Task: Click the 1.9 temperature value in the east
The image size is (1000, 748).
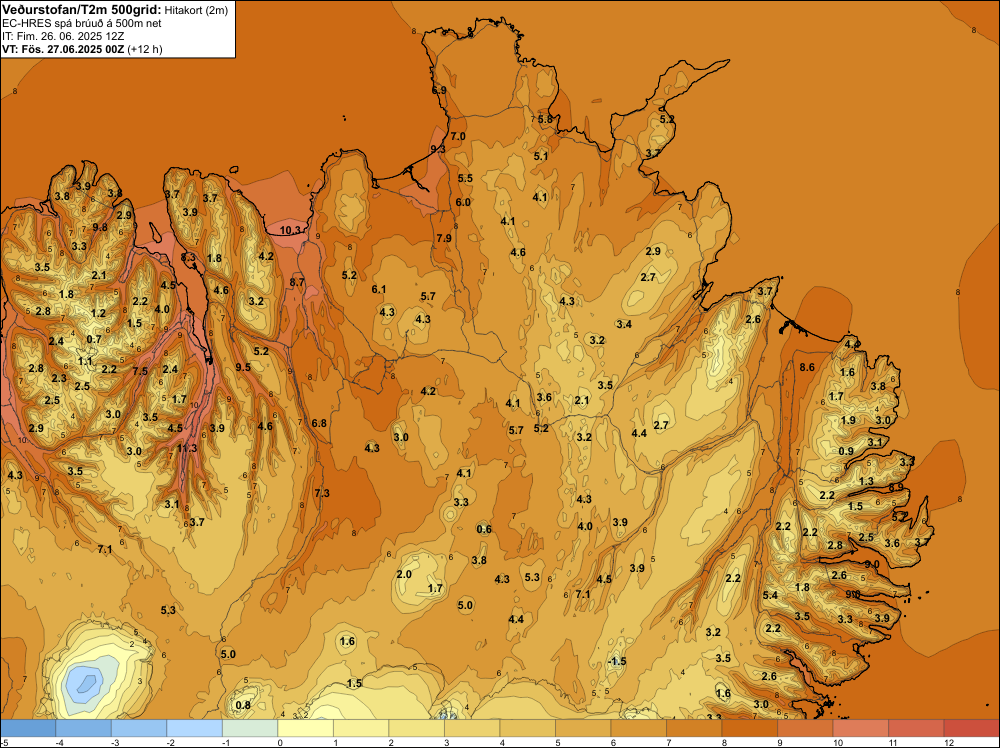Action: pos(848,420)
